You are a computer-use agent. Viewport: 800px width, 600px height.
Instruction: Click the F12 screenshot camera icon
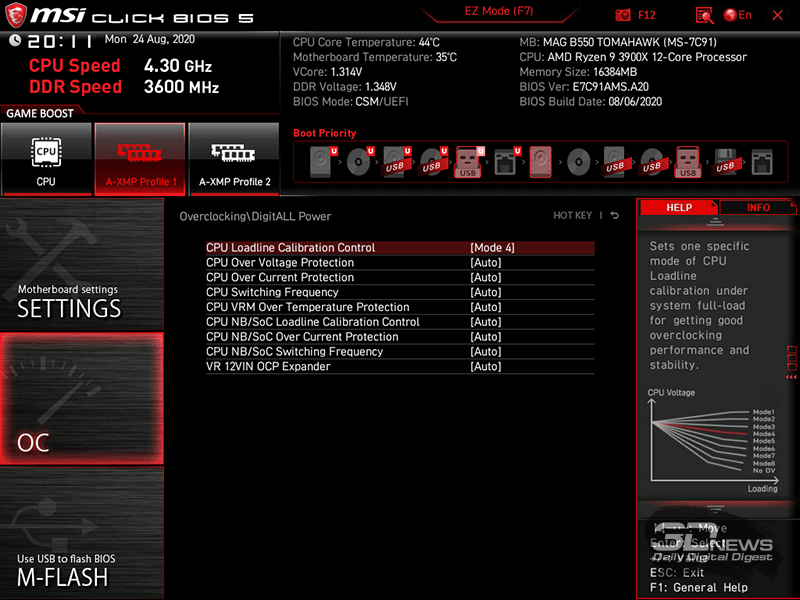pos(622,15)
